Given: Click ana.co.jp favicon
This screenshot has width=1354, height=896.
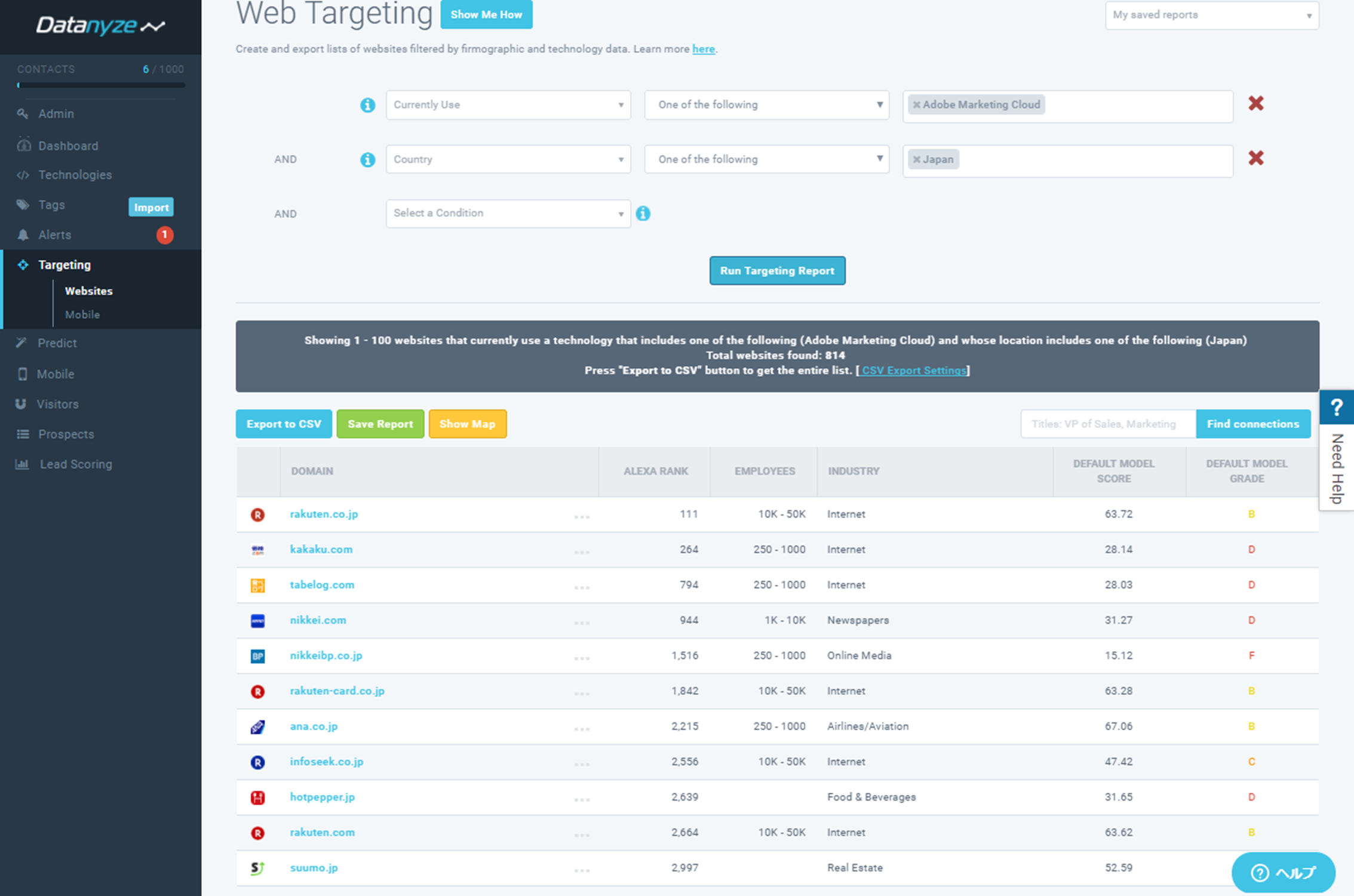Looking at the screenshot, I should (257, 726).
